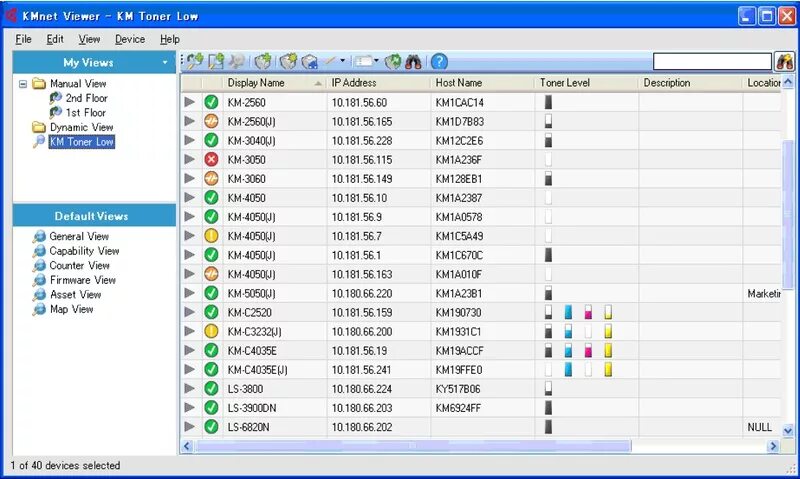This screenshot has width=800, height=479.
Task: Select the Firmware View item
Action: 83,280
